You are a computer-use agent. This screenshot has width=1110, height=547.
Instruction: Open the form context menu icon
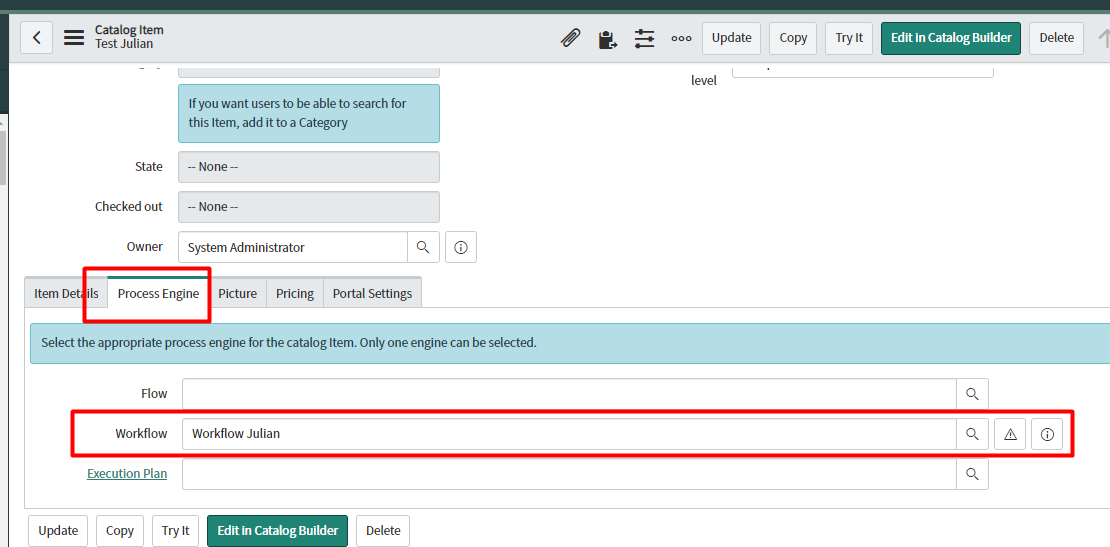pyautogui.click(x=74, y=38)
